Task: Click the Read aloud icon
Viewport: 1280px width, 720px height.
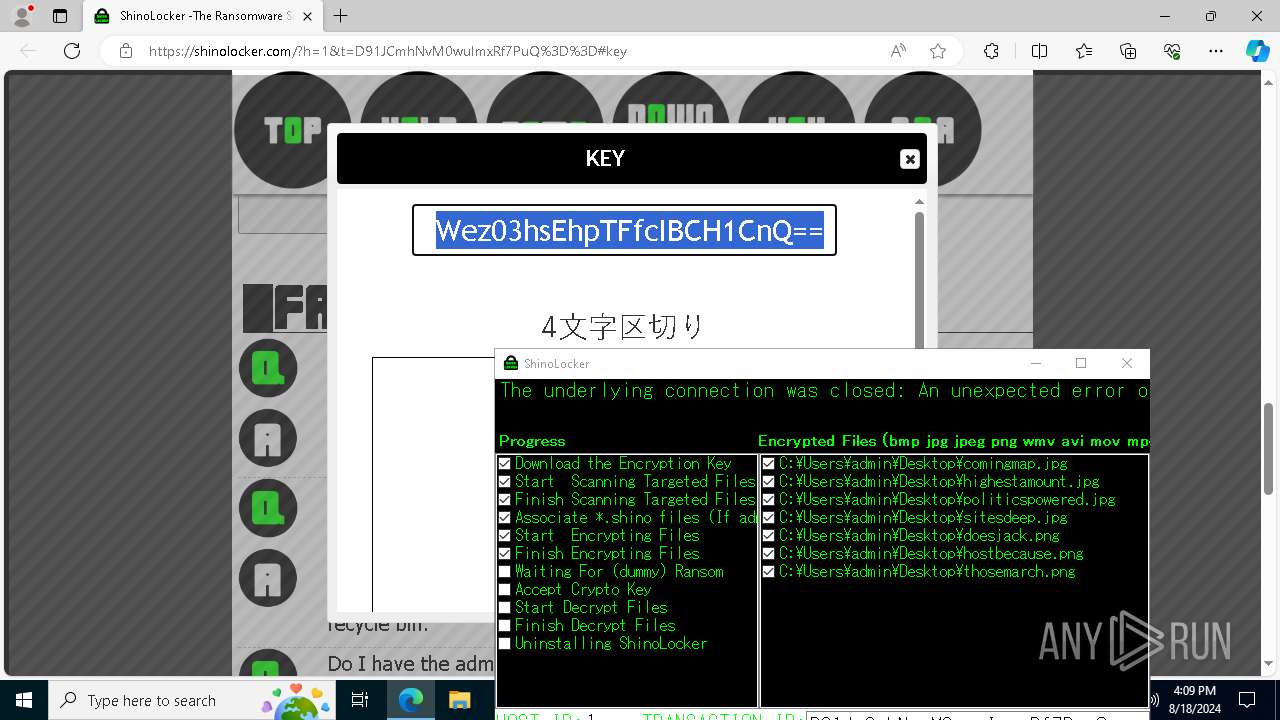Action: click(898, 51)
